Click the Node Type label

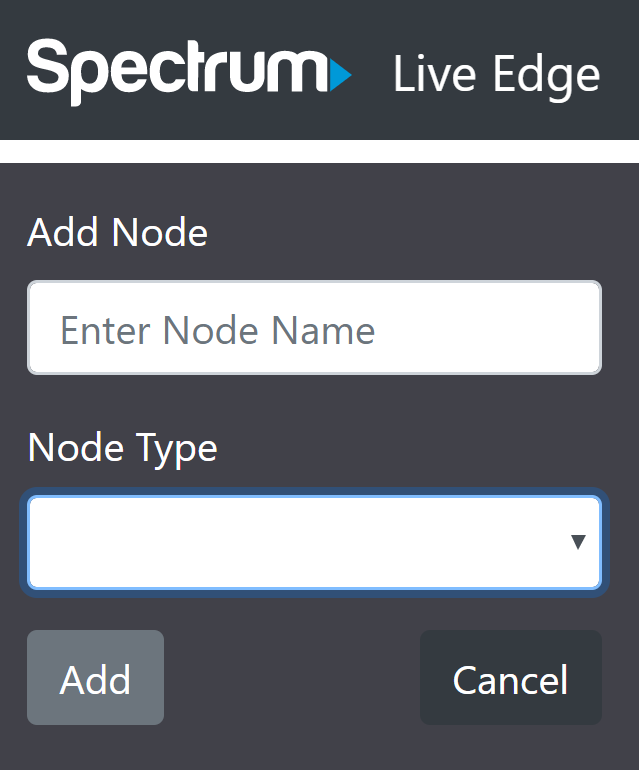tap(122, 449)
